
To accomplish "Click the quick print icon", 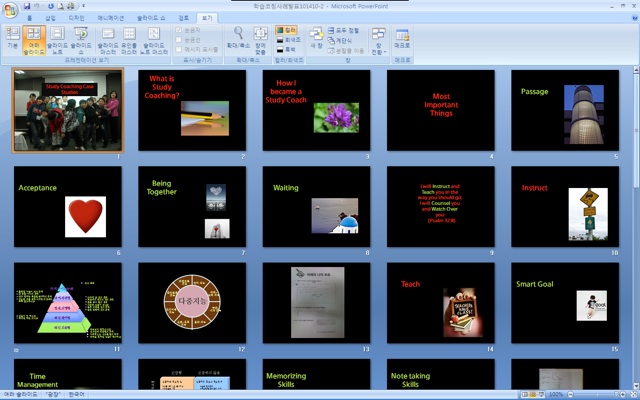I will point(71,6).
